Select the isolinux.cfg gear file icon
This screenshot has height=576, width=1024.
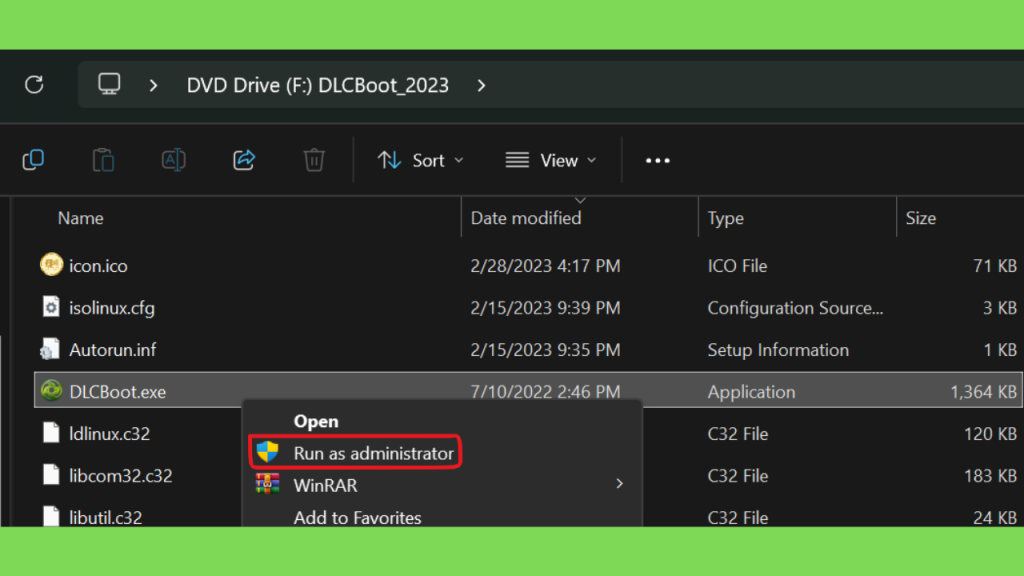(x=51, y=307)
